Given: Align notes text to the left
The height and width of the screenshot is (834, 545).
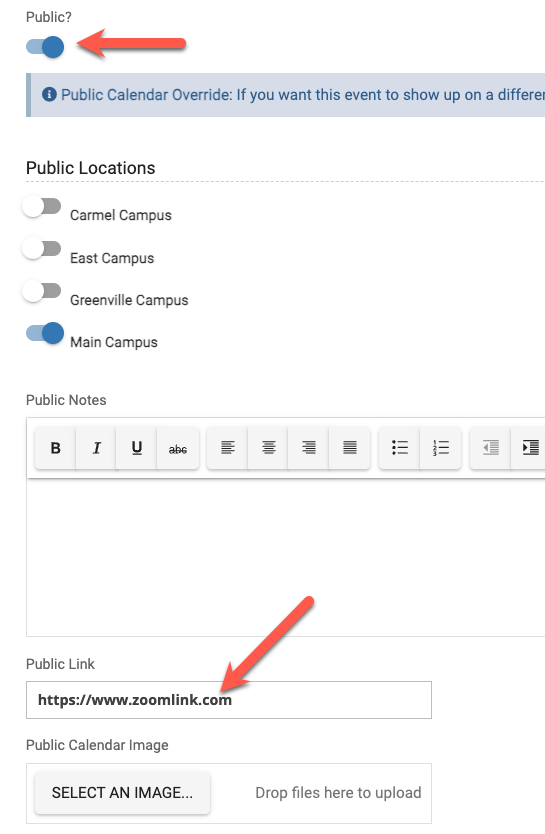Looking at the screenshot, I should coord(228,448).
